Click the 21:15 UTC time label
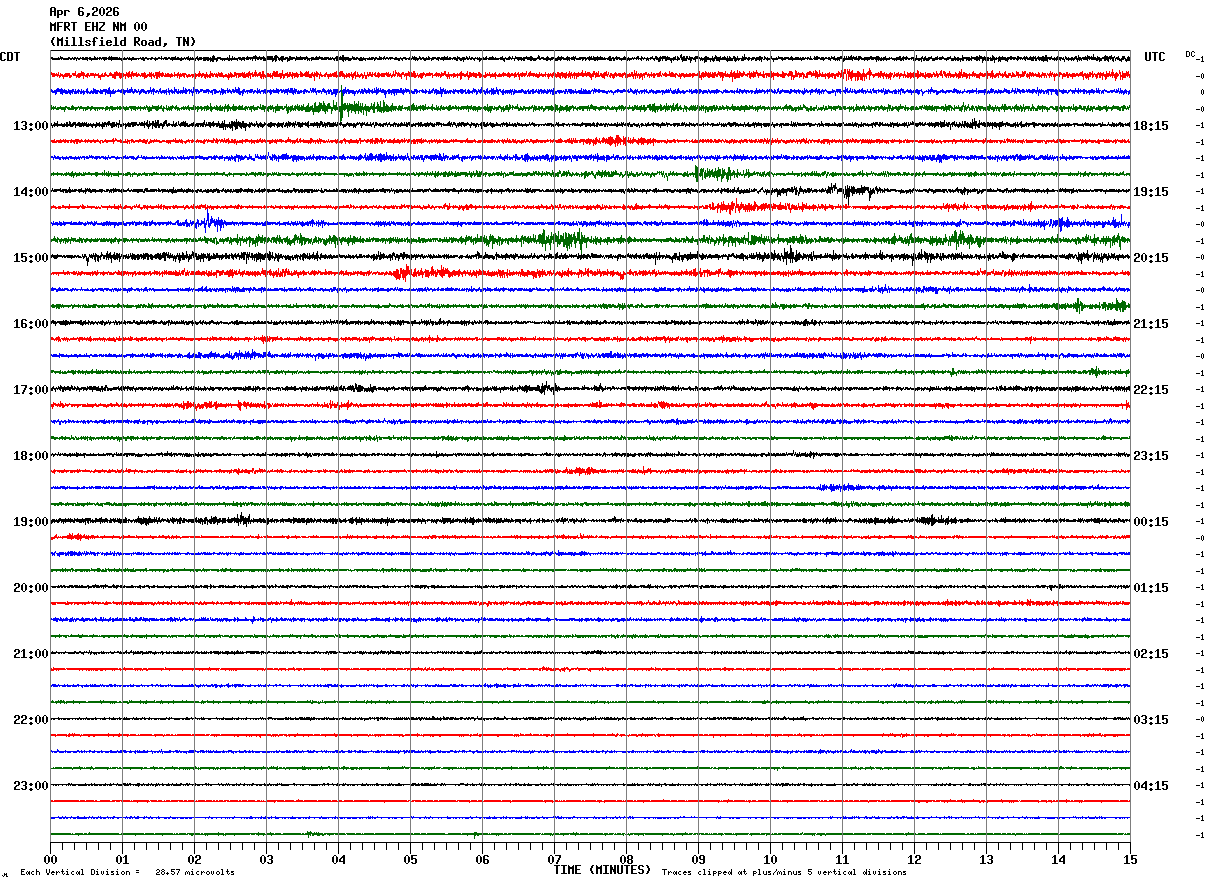1210x886 pixels. point(1151,323)
